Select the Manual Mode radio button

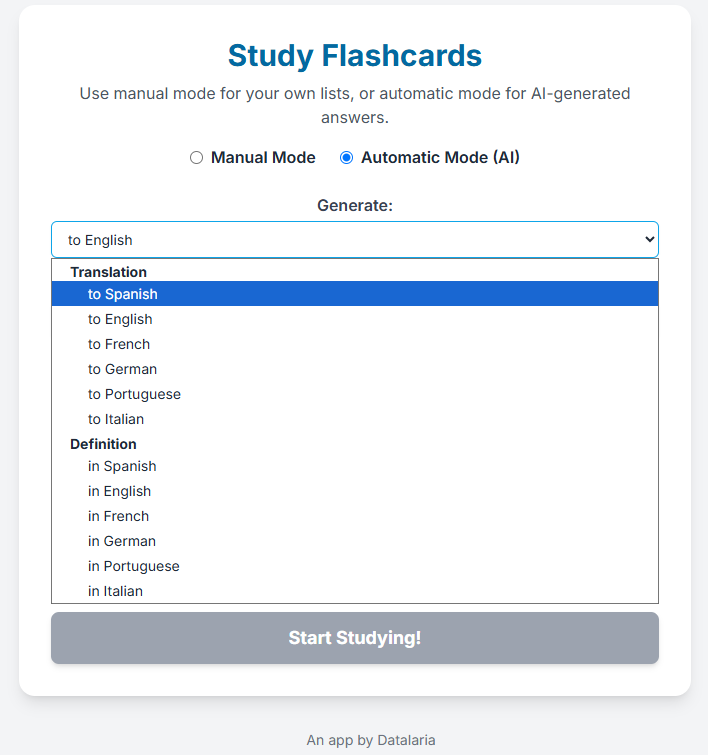(x=196, y=157)
